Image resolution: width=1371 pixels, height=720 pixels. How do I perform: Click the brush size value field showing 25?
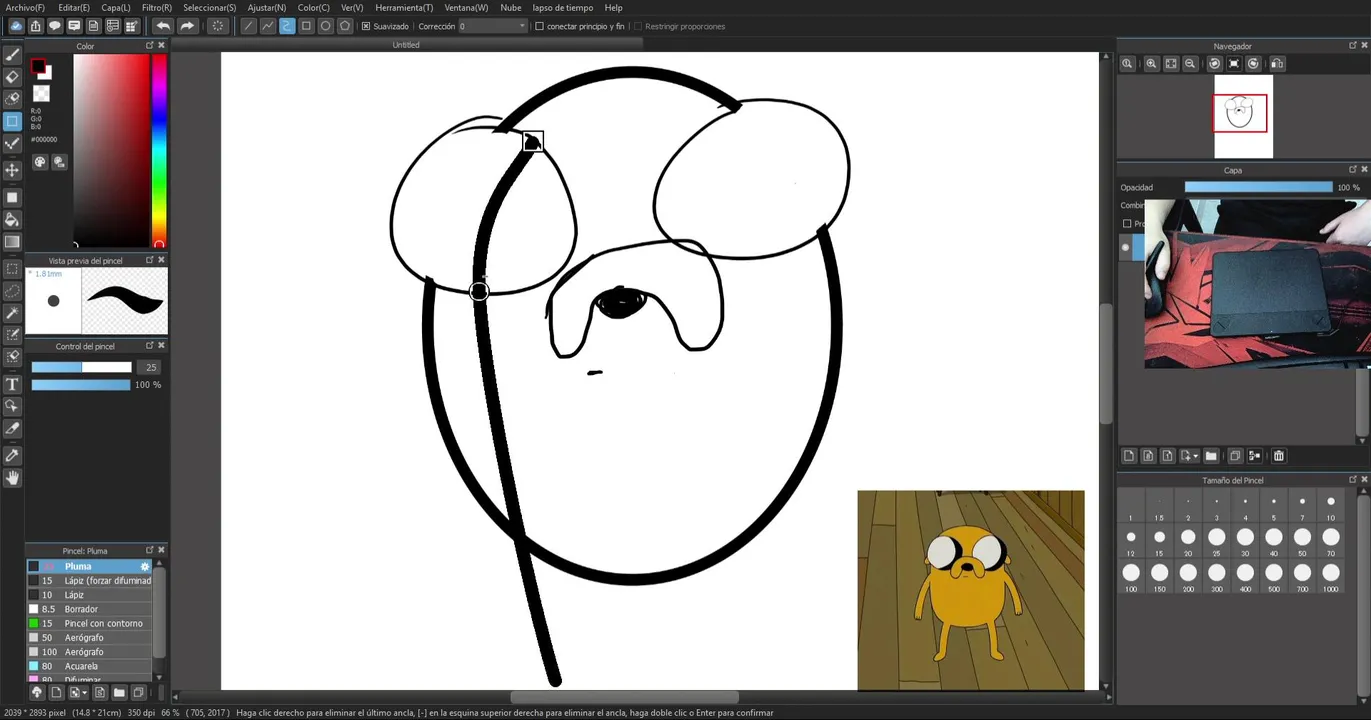click(x=150, y=367)
